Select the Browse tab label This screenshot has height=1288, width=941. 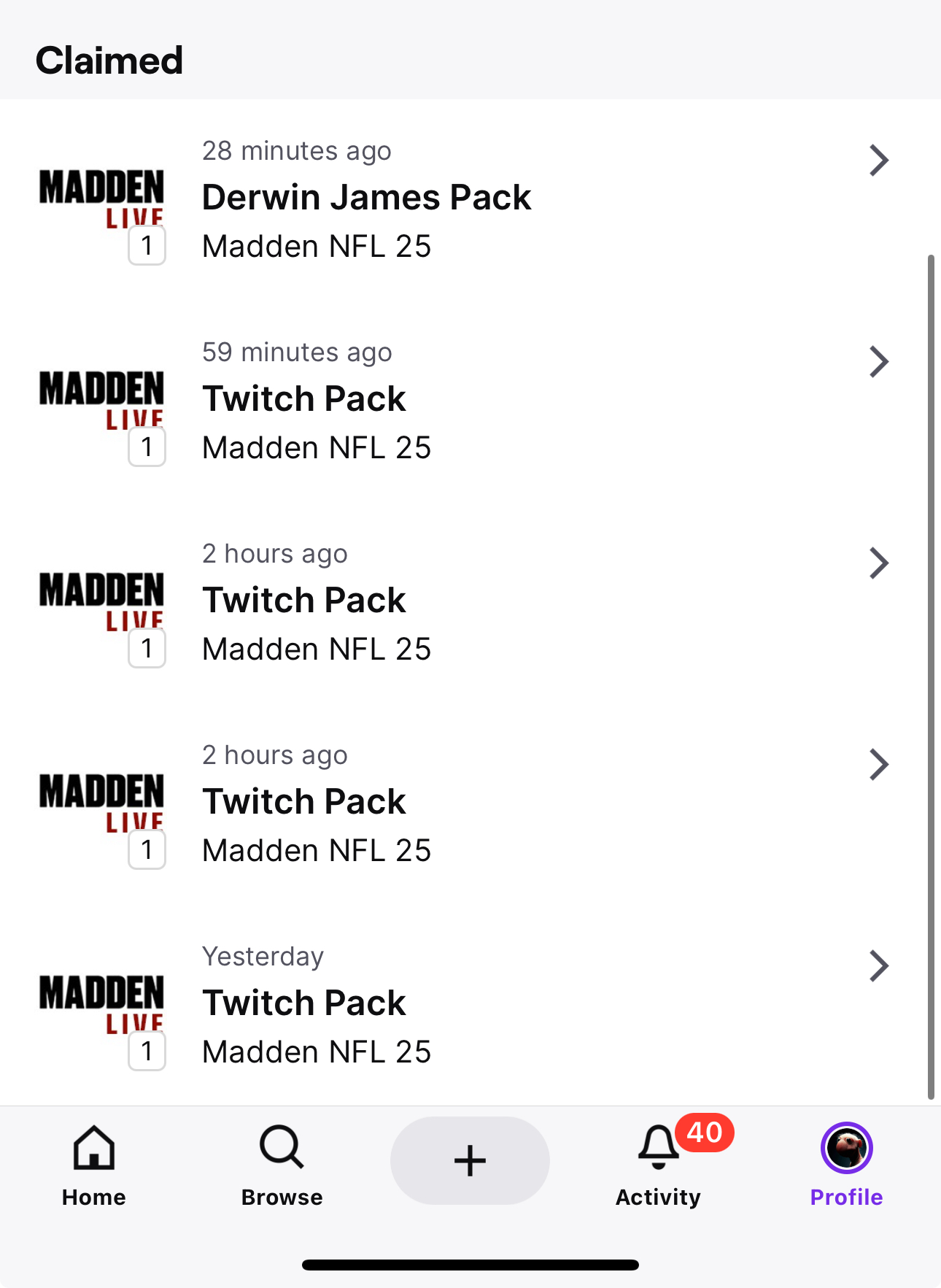[282, 1198]
